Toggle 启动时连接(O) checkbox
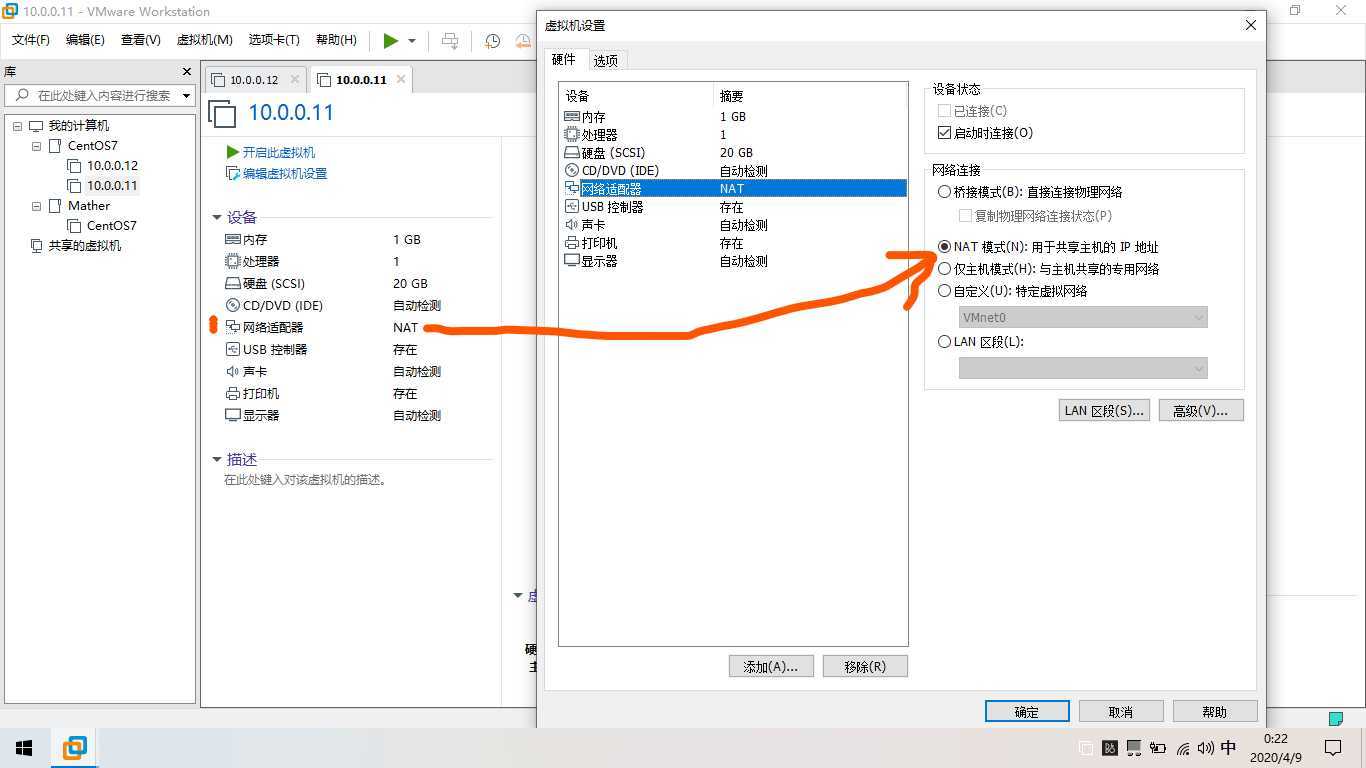 pyautogui.click(x=944, y=133)
